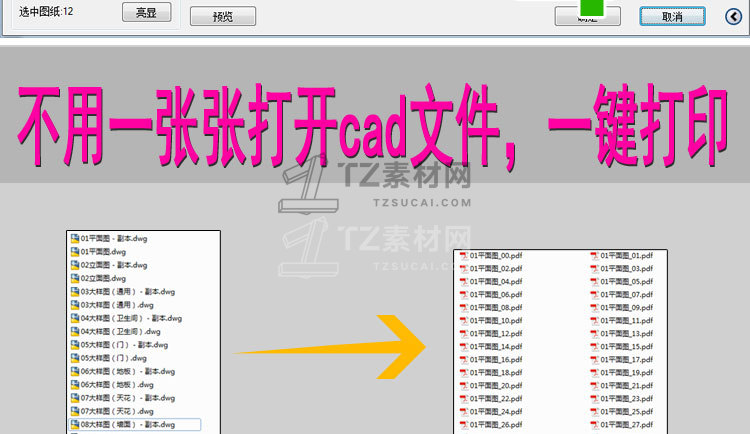
Task: Open 01平面图_20.pdf
Action: pyautogui.click(x=491, y=386)
